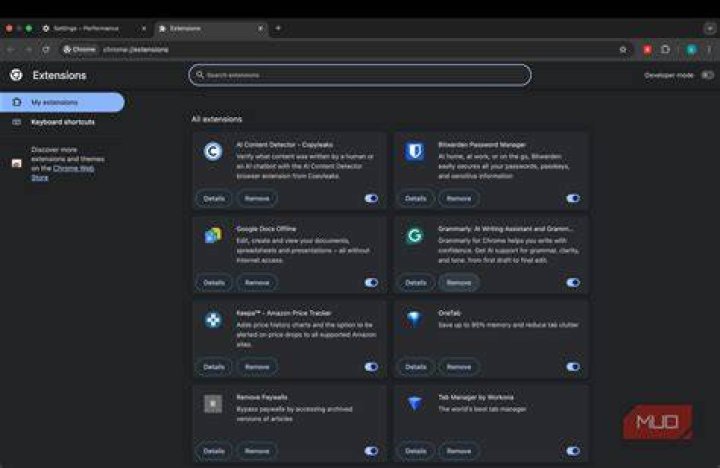Click the magnifier icon in search box
The height and width of the screenshot is (468, 720).
200,74
